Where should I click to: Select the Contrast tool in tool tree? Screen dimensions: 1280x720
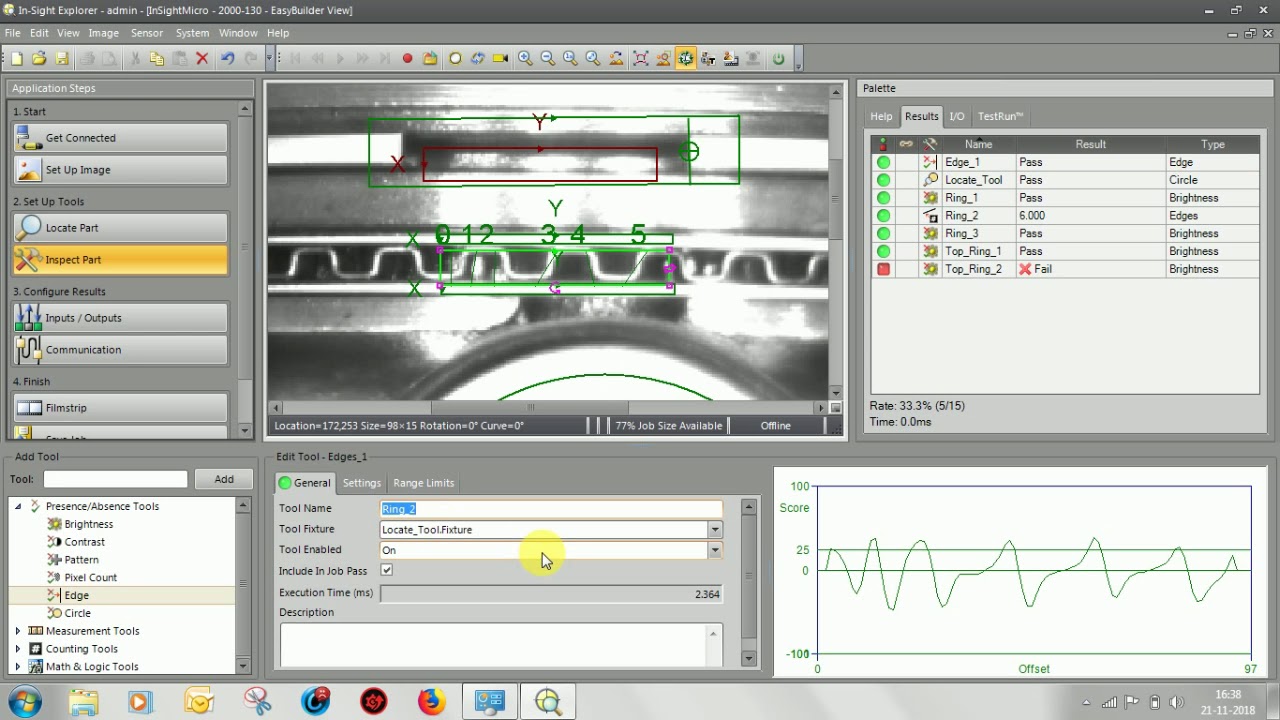84,542
